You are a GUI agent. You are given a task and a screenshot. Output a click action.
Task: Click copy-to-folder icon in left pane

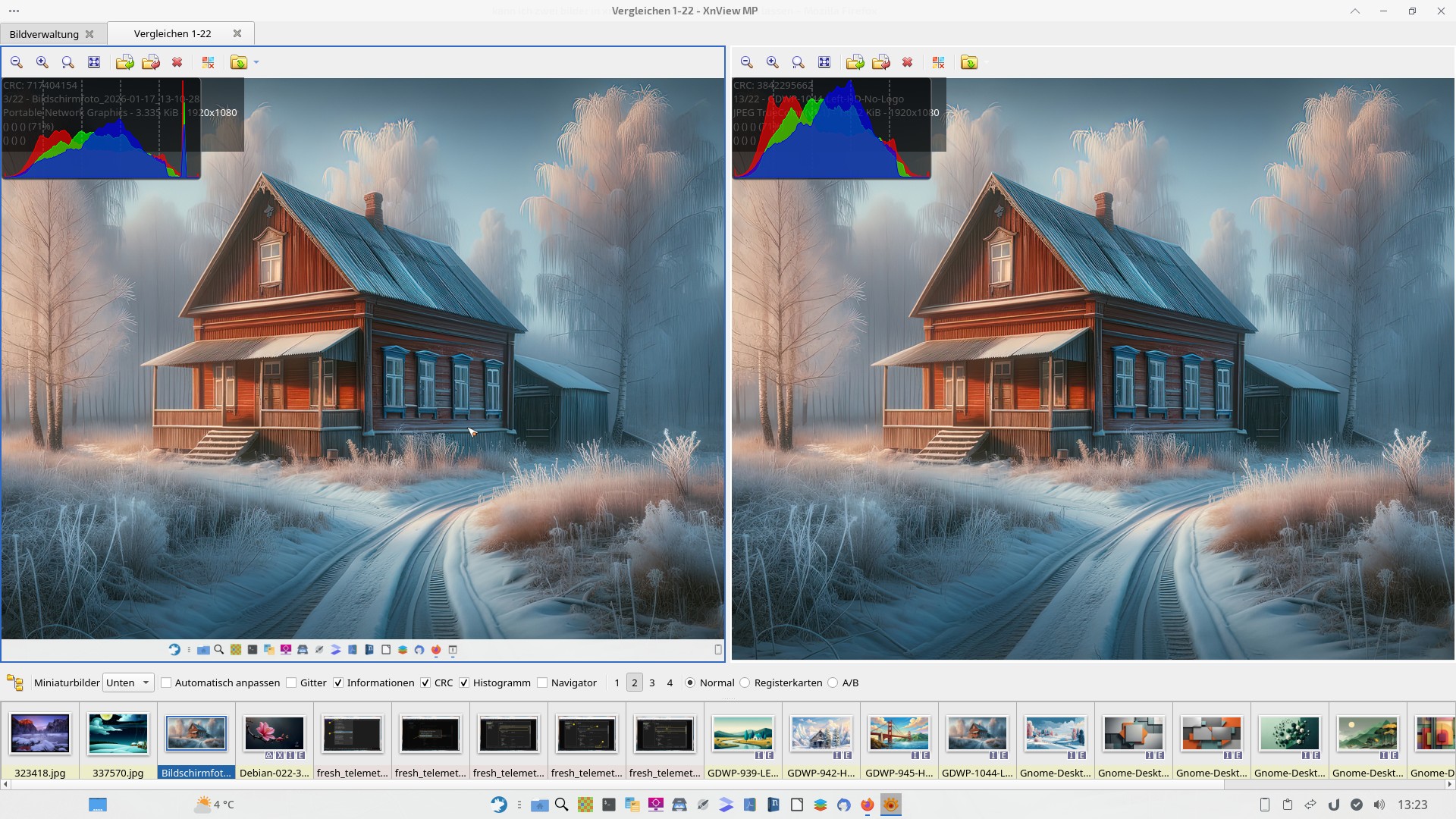click(x=125, y=62)
